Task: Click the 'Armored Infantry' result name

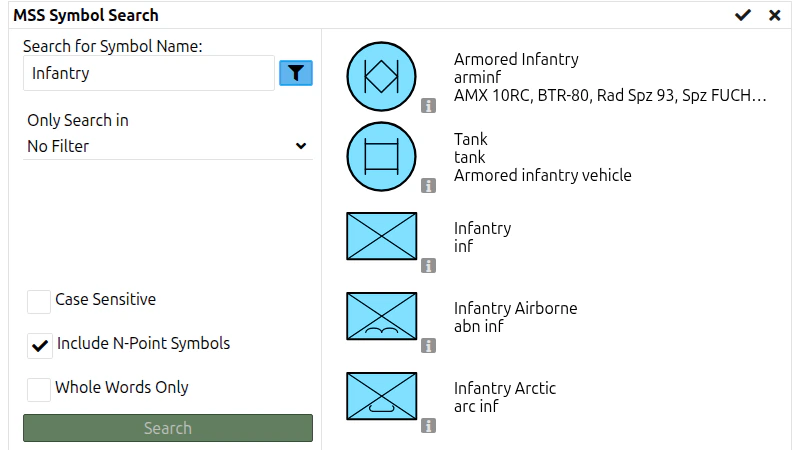Action: 516,59
